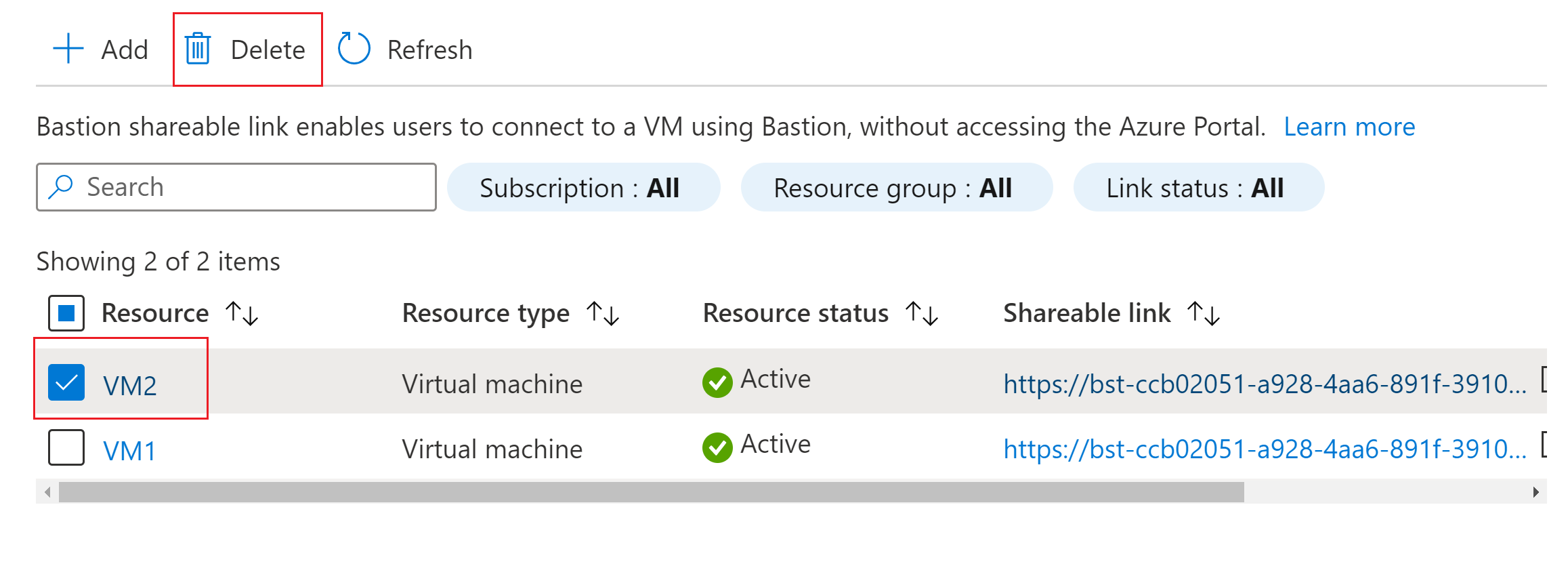Sort by Resource status arrows
This screenshot has width=1568, height=564.
[922, 314]
